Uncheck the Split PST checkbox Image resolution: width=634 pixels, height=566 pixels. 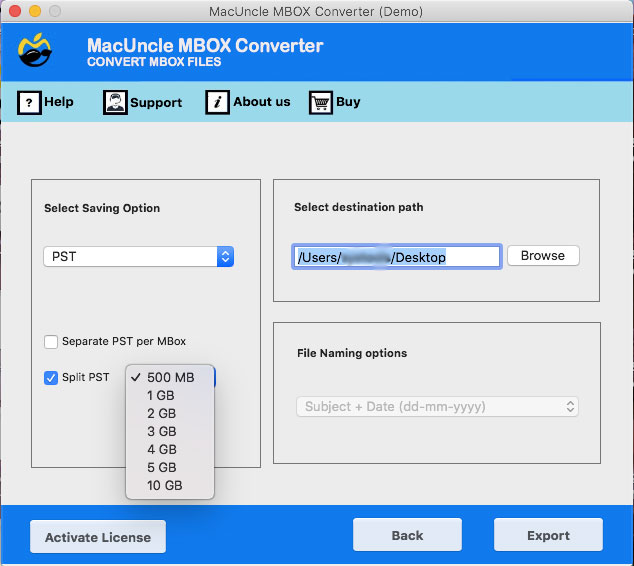[x=51, y=378]
